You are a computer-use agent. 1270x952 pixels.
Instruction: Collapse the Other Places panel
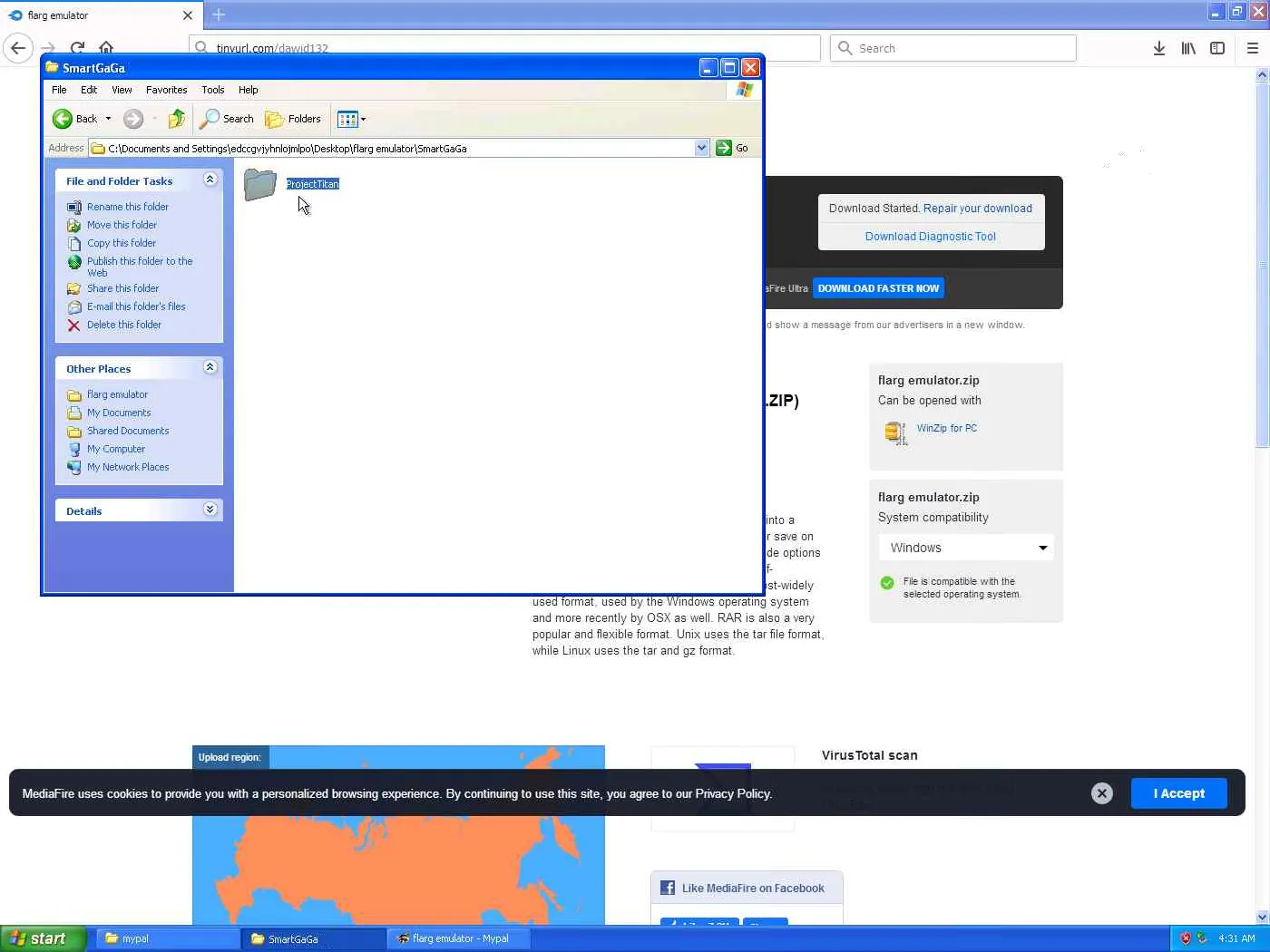click(x=210, y=367)
